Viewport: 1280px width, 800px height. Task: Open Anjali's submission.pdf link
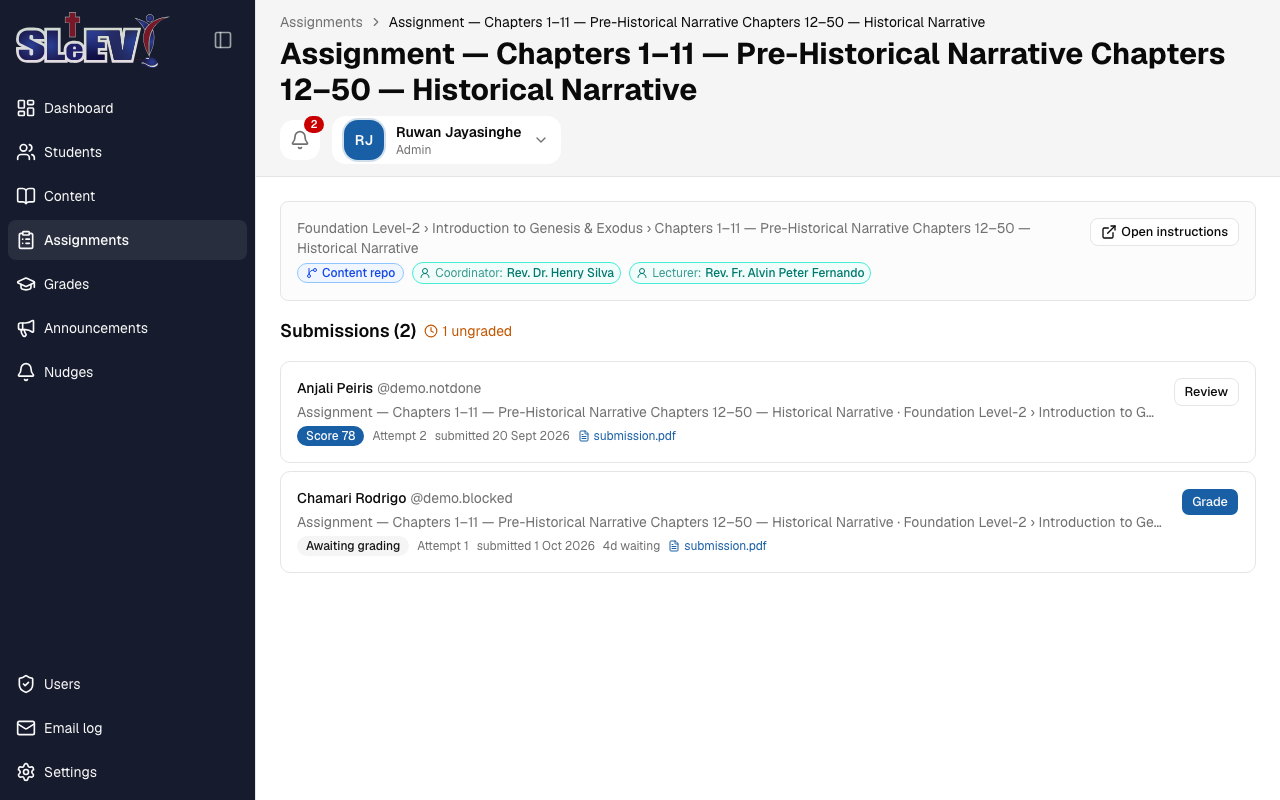pos(627,436)
